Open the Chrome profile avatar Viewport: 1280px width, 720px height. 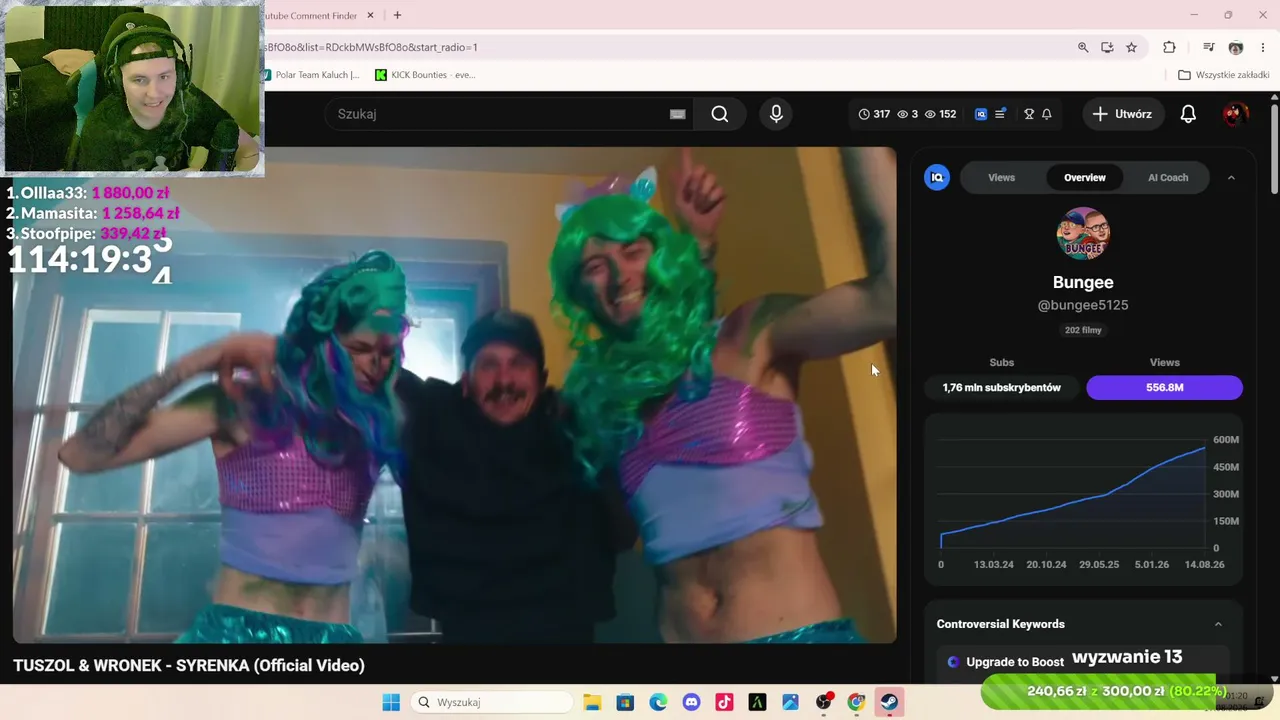tap(1236, 47)
